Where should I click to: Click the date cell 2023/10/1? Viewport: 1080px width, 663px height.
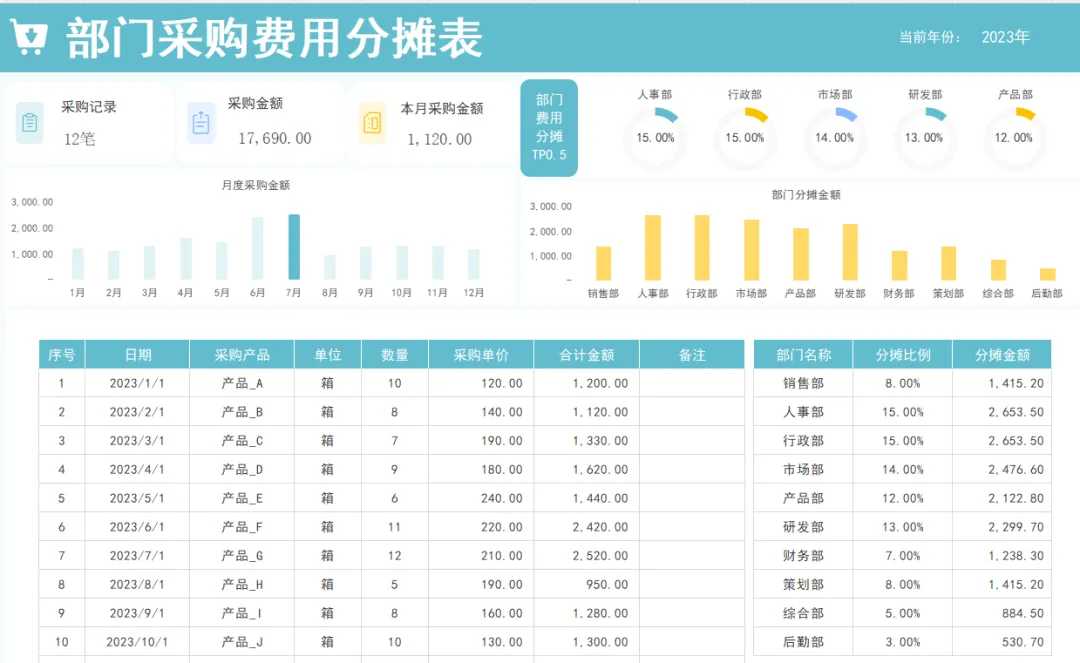pos(137,642)
